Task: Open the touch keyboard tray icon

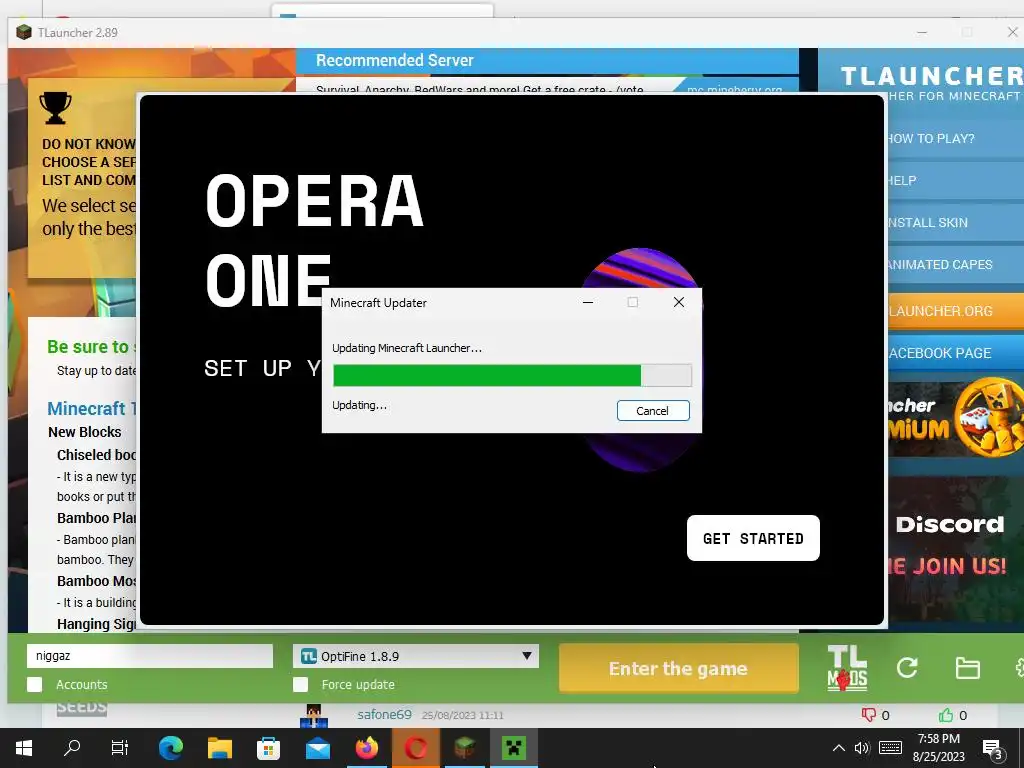Action: pos(890,748)
